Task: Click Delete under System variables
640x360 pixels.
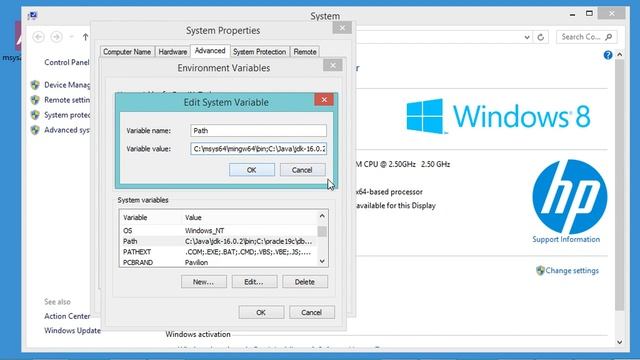Action: (304, 282)
